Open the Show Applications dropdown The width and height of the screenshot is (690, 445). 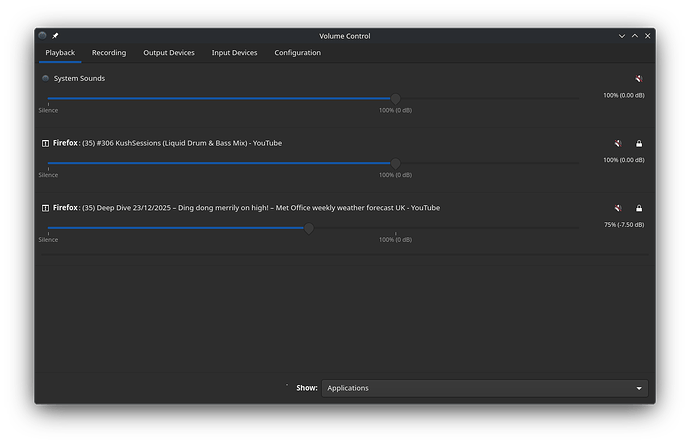coord(484,388)
